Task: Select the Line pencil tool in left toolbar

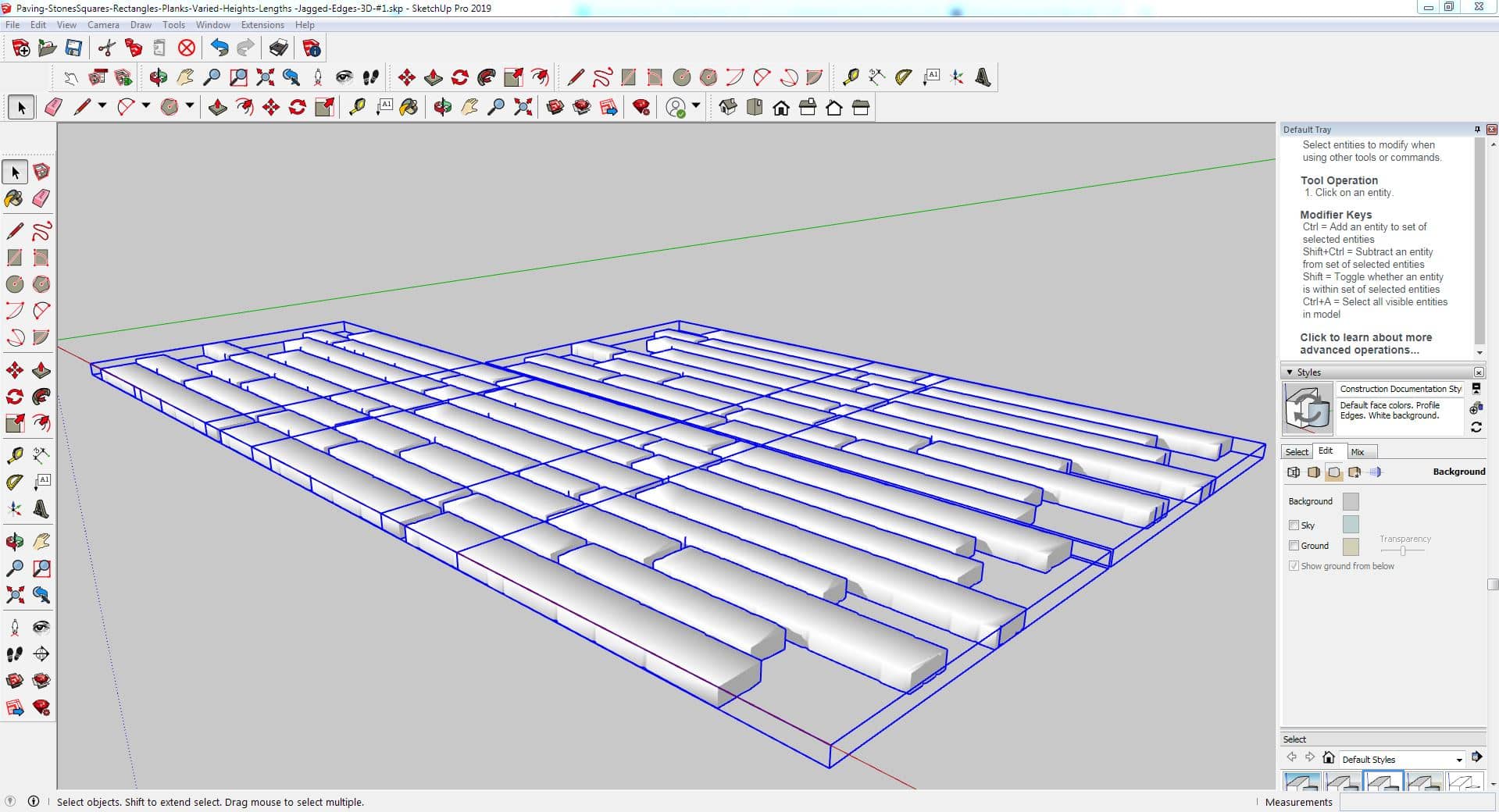Action: pos(14,231)
